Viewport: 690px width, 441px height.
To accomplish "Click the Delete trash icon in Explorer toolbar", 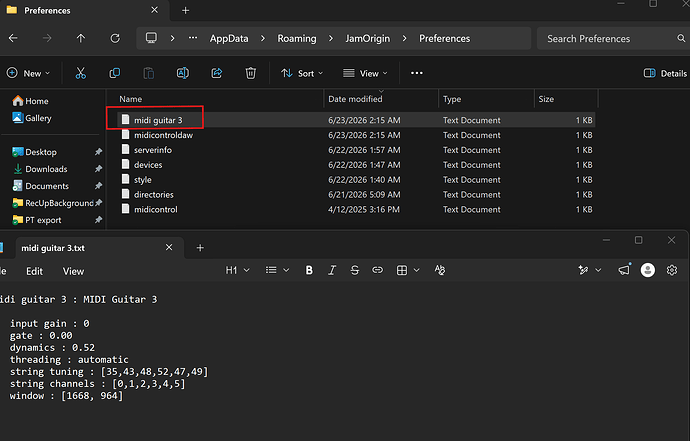I will (250, 73).
